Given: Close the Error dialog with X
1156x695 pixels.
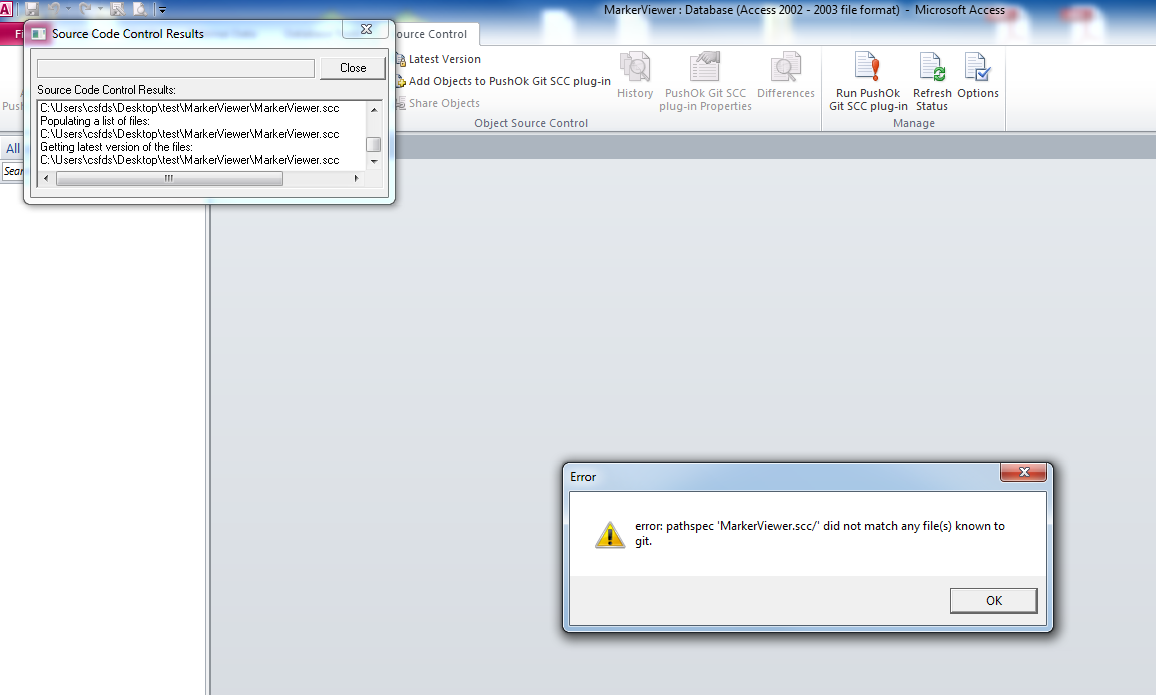Looking at the screenshot, I should [x=1024, y=473].
